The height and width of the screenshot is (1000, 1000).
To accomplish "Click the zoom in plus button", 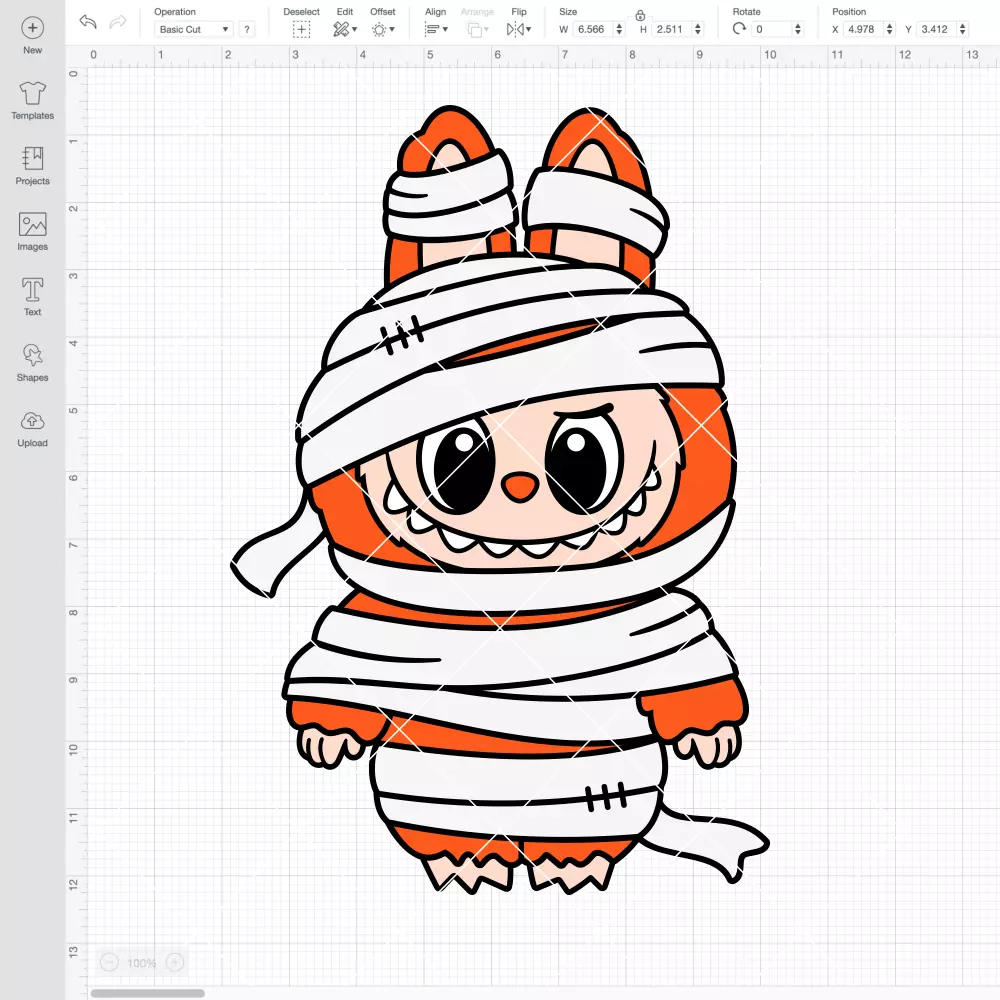I will click(x=175, y=962).
